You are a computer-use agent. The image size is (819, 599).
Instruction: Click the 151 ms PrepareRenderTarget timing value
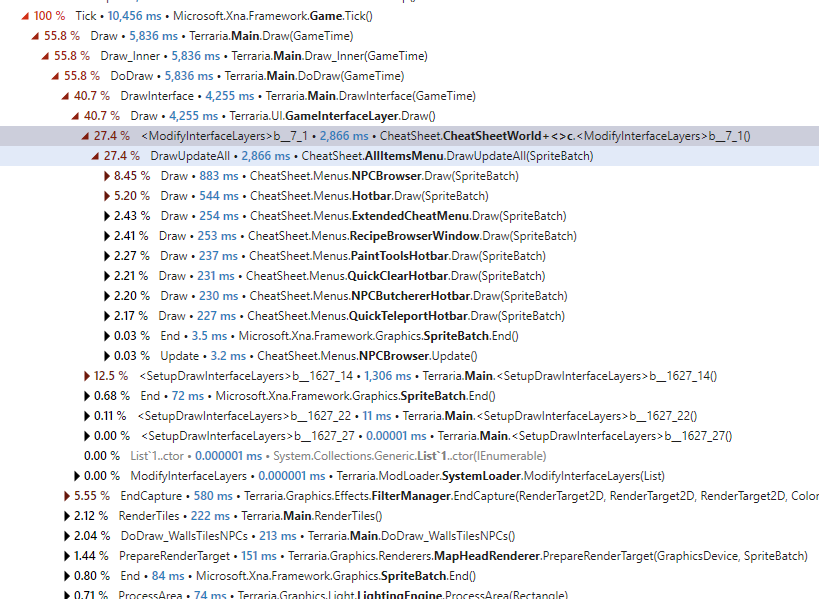point(259,556)
